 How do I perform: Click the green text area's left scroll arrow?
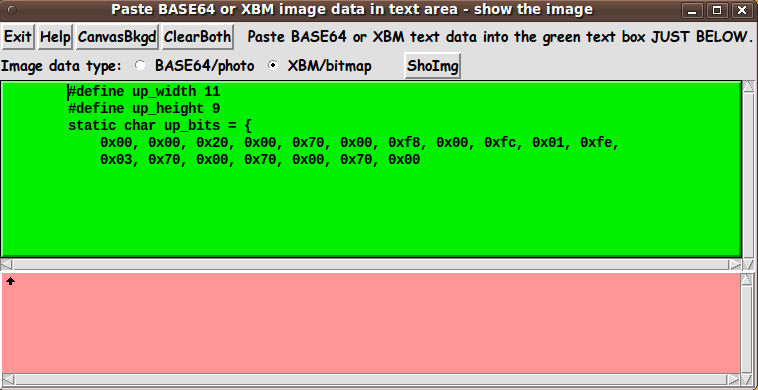pos(6,264)
